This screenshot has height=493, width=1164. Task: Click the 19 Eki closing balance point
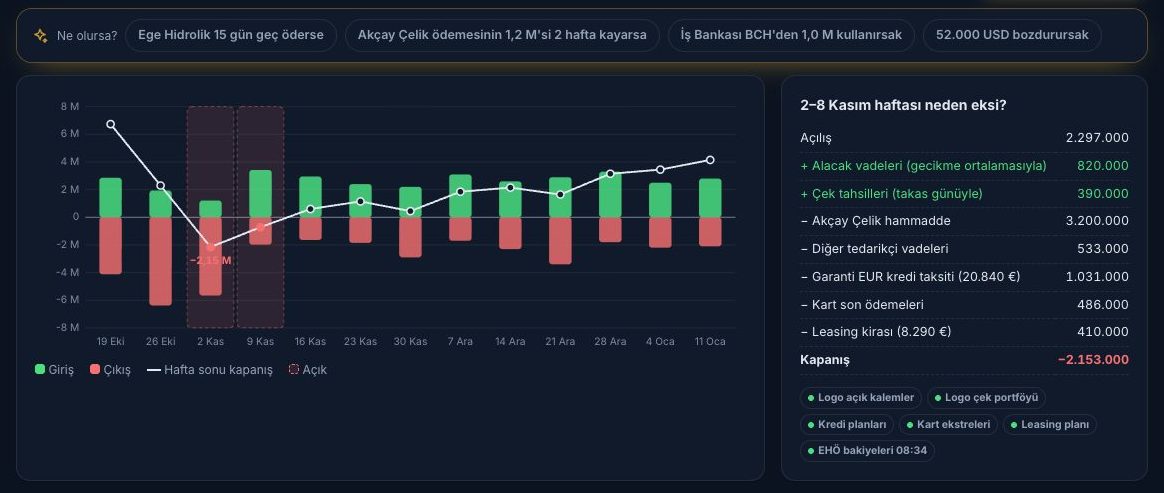(111, 124)
